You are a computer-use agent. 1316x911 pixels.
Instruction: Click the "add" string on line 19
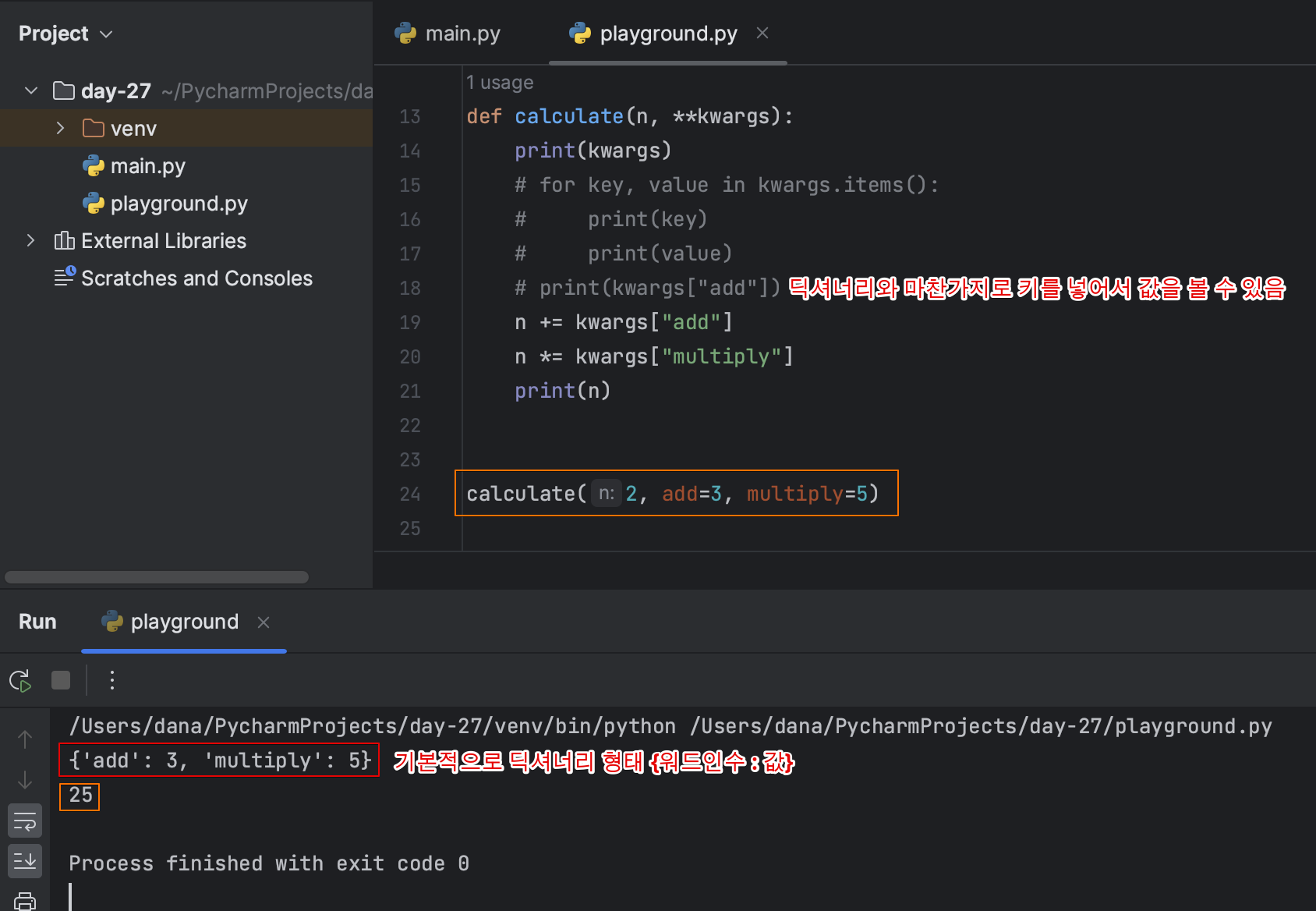click(x=691, y=322)
